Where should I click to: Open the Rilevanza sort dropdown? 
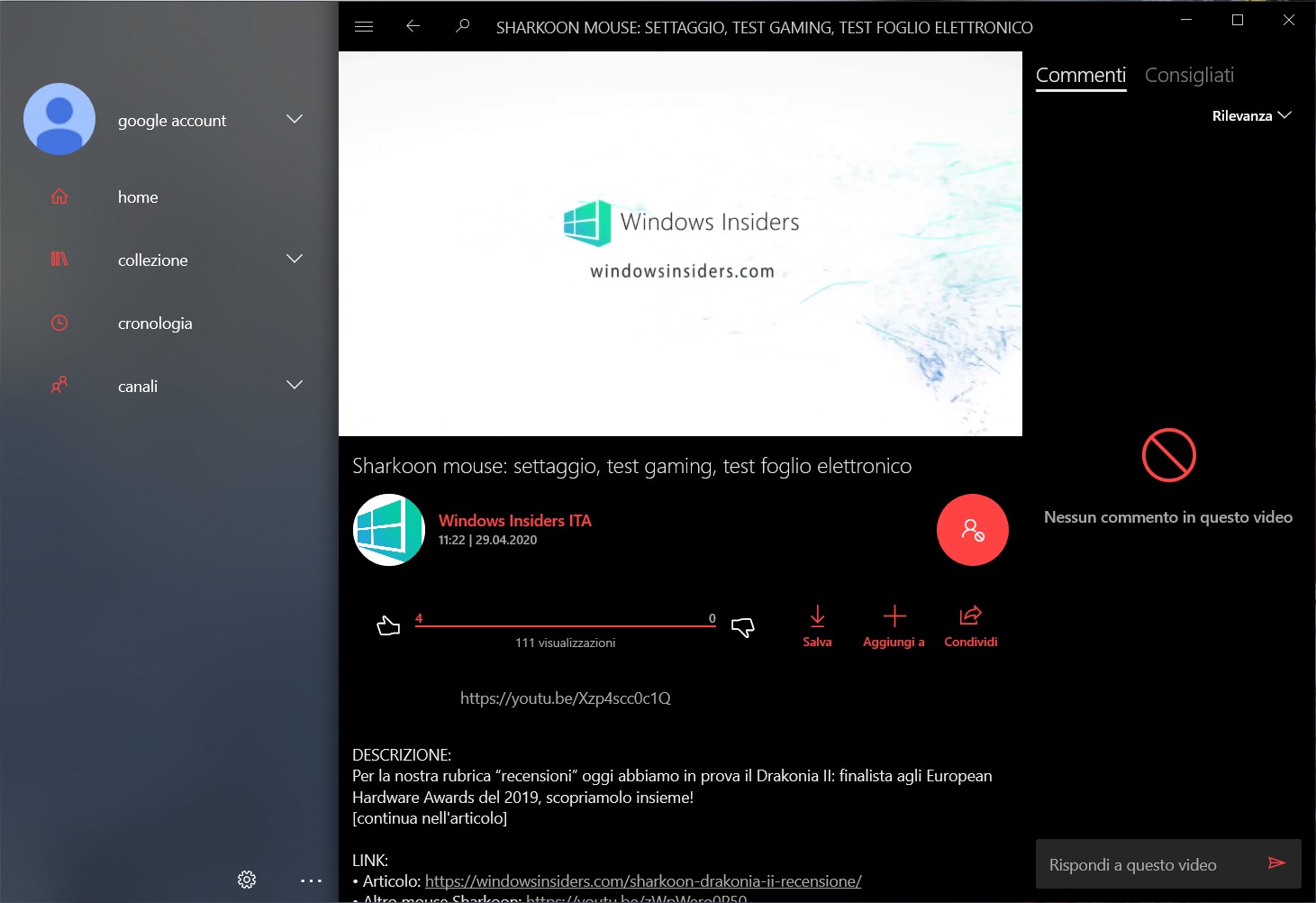1251,115
